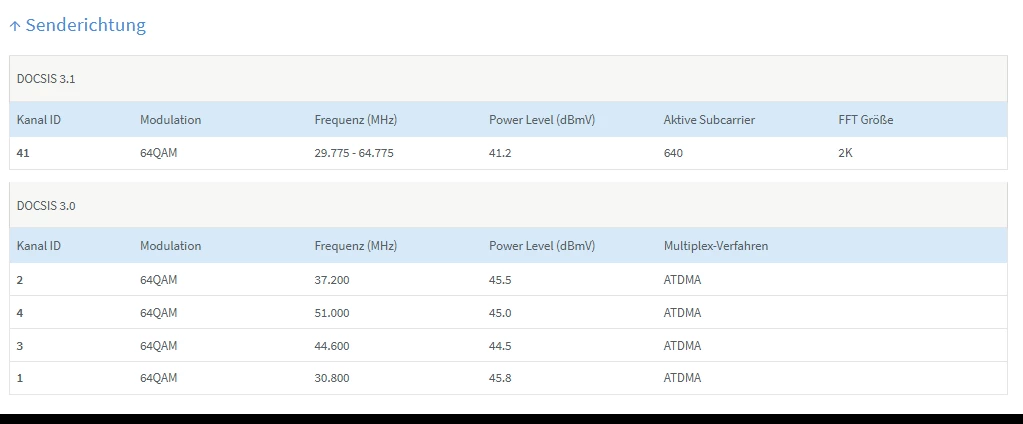Click the Multiplex-Verfahren column header
Screen dimensions: 1023x424
tap(716, 246)
